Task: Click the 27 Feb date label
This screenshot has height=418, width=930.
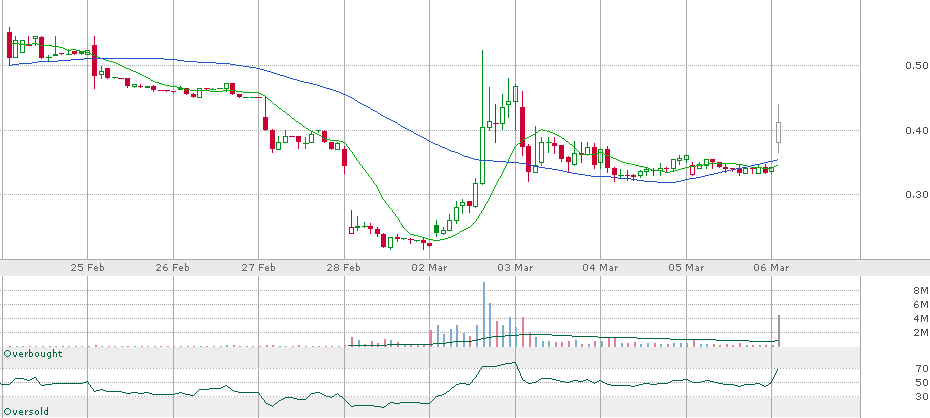Action: tap(259, 267)
